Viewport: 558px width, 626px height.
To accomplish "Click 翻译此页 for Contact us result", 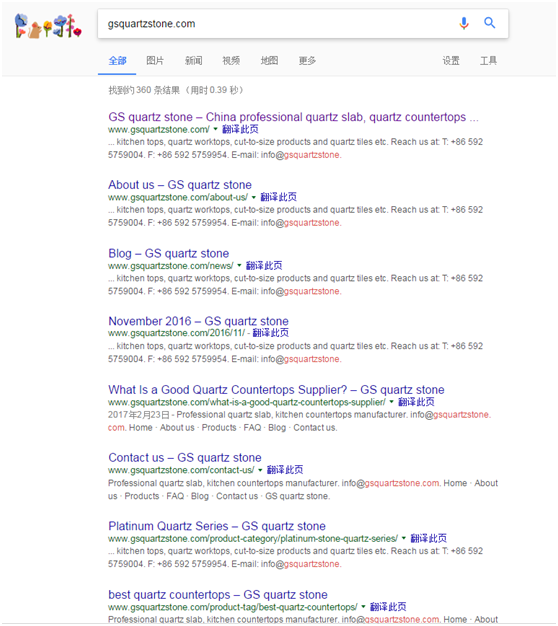I will (285, 470).
